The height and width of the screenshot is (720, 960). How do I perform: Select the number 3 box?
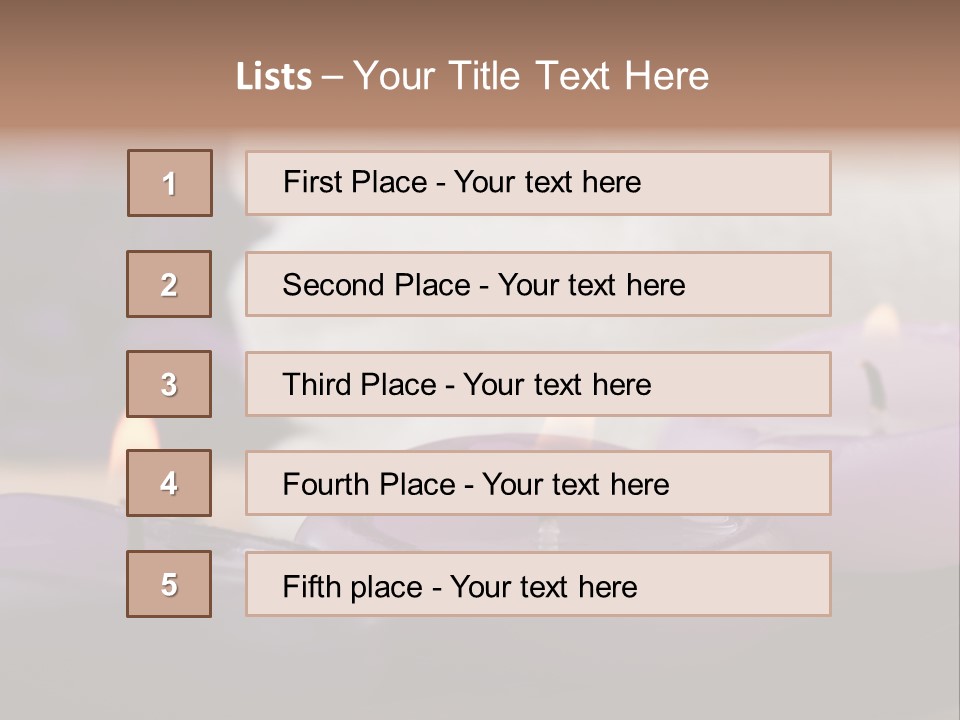(x=169, y=384)
